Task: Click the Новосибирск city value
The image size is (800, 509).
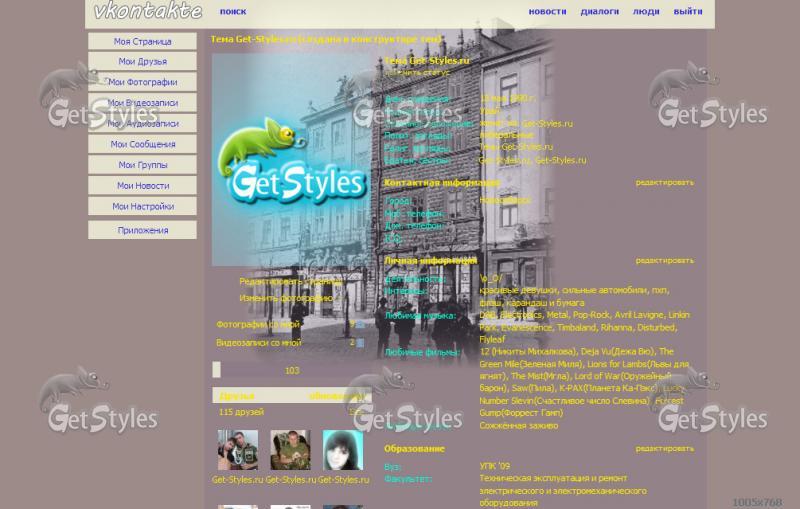Action: (505, 200)
